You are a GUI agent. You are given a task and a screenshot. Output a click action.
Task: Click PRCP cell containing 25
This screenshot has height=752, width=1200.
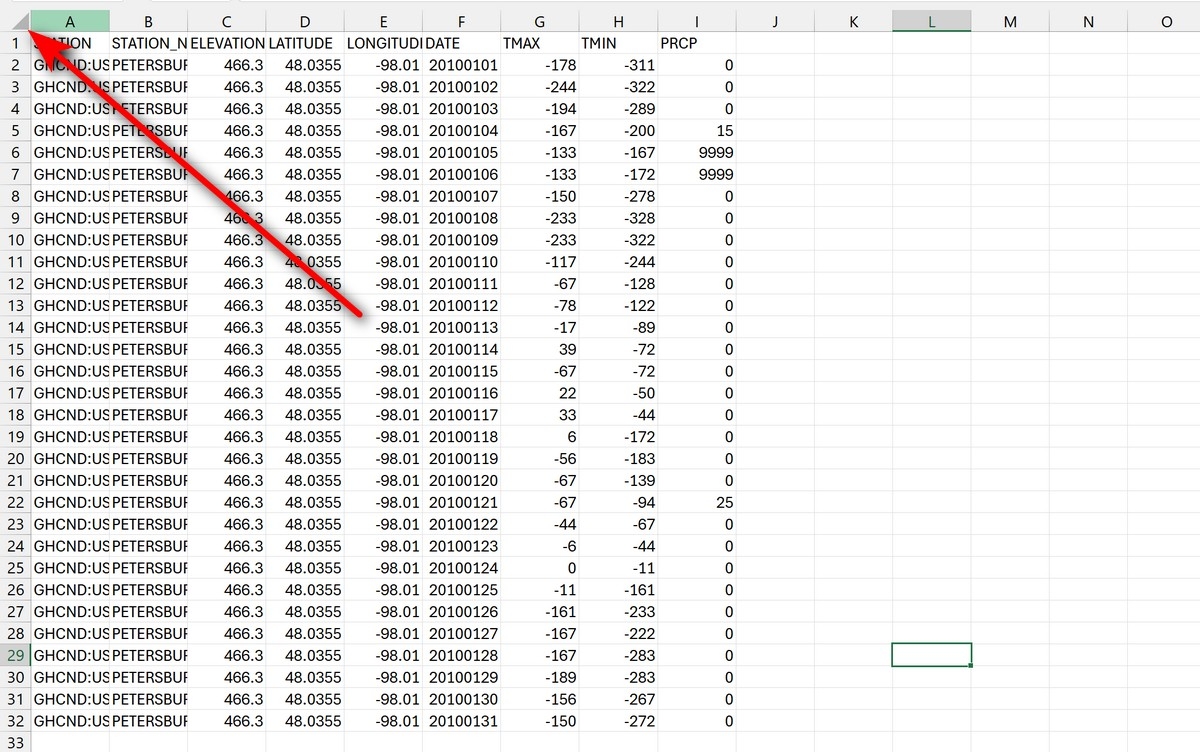click(x=697, y=502)
